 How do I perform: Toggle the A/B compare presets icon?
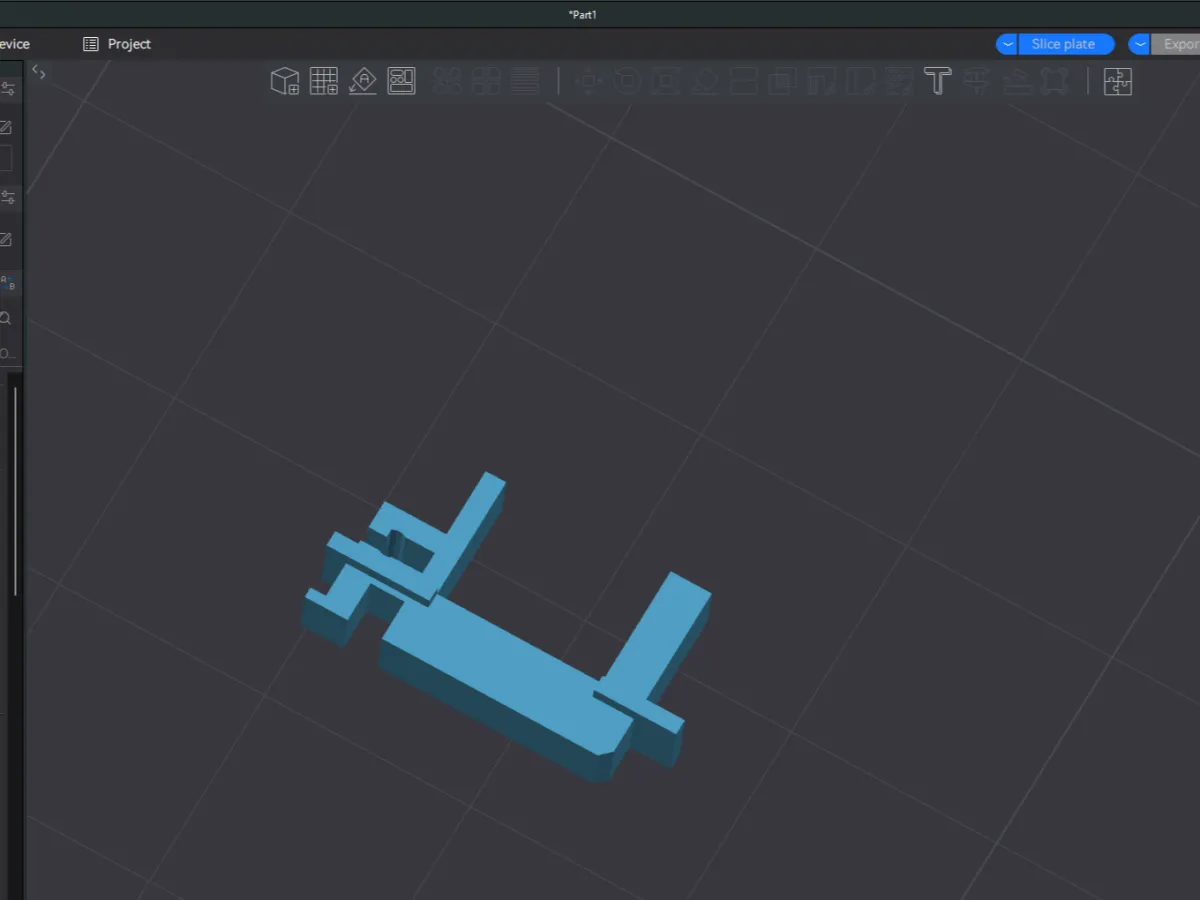pos(7,283)
